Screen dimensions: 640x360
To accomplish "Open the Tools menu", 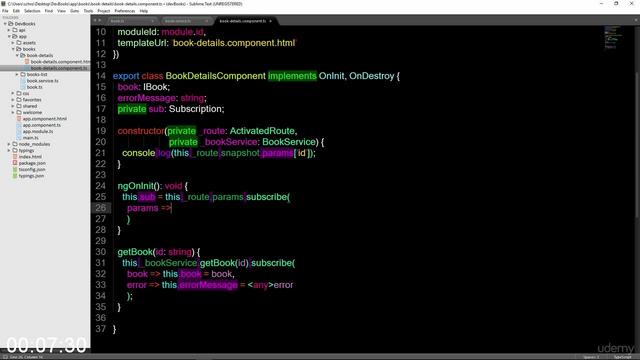I will coord(88,11).
